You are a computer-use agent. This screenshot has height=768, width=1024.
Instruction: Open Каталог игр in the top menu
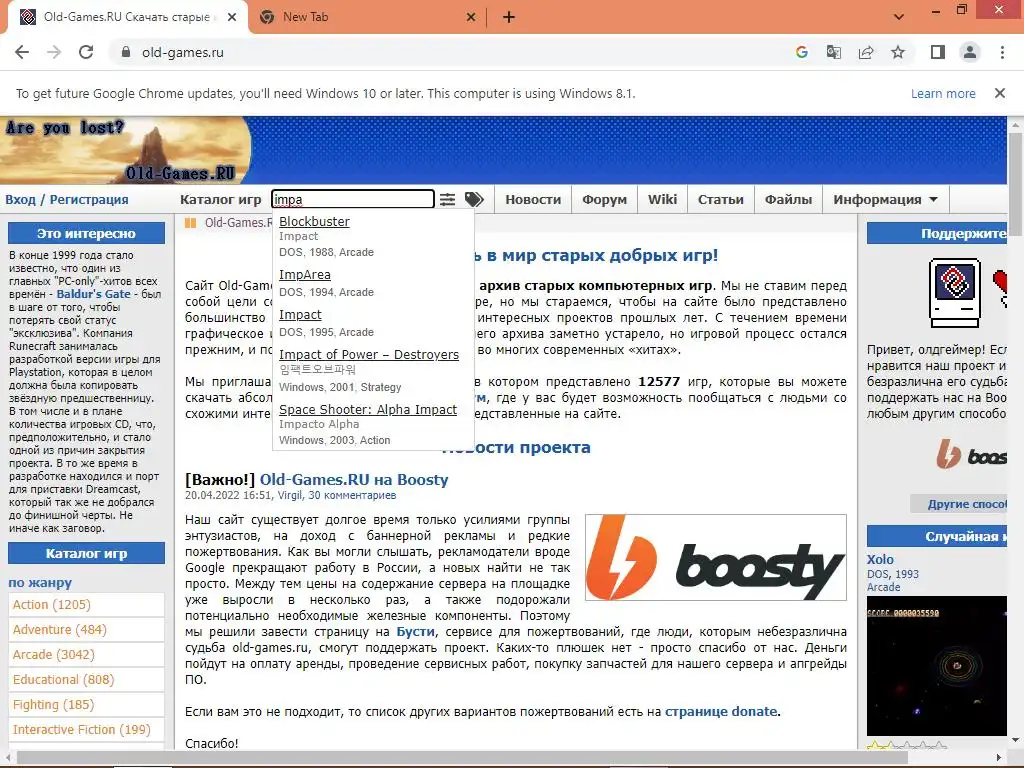[220, 199]
